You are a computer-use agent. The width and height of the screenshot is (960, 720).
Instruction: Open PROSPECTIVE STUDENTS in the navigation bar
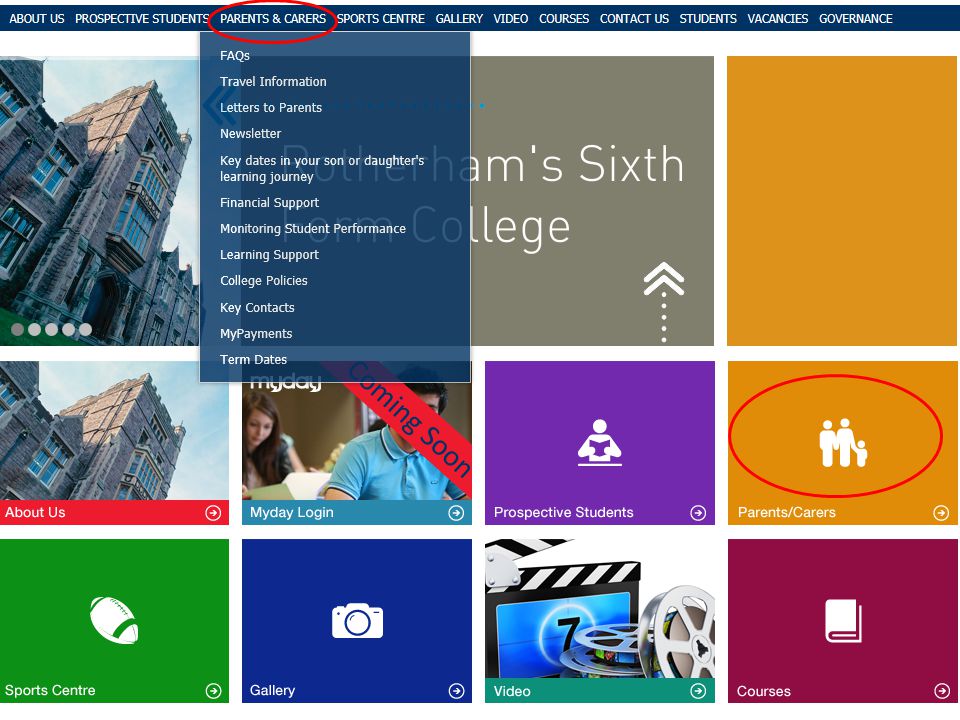tap(142, 19)
